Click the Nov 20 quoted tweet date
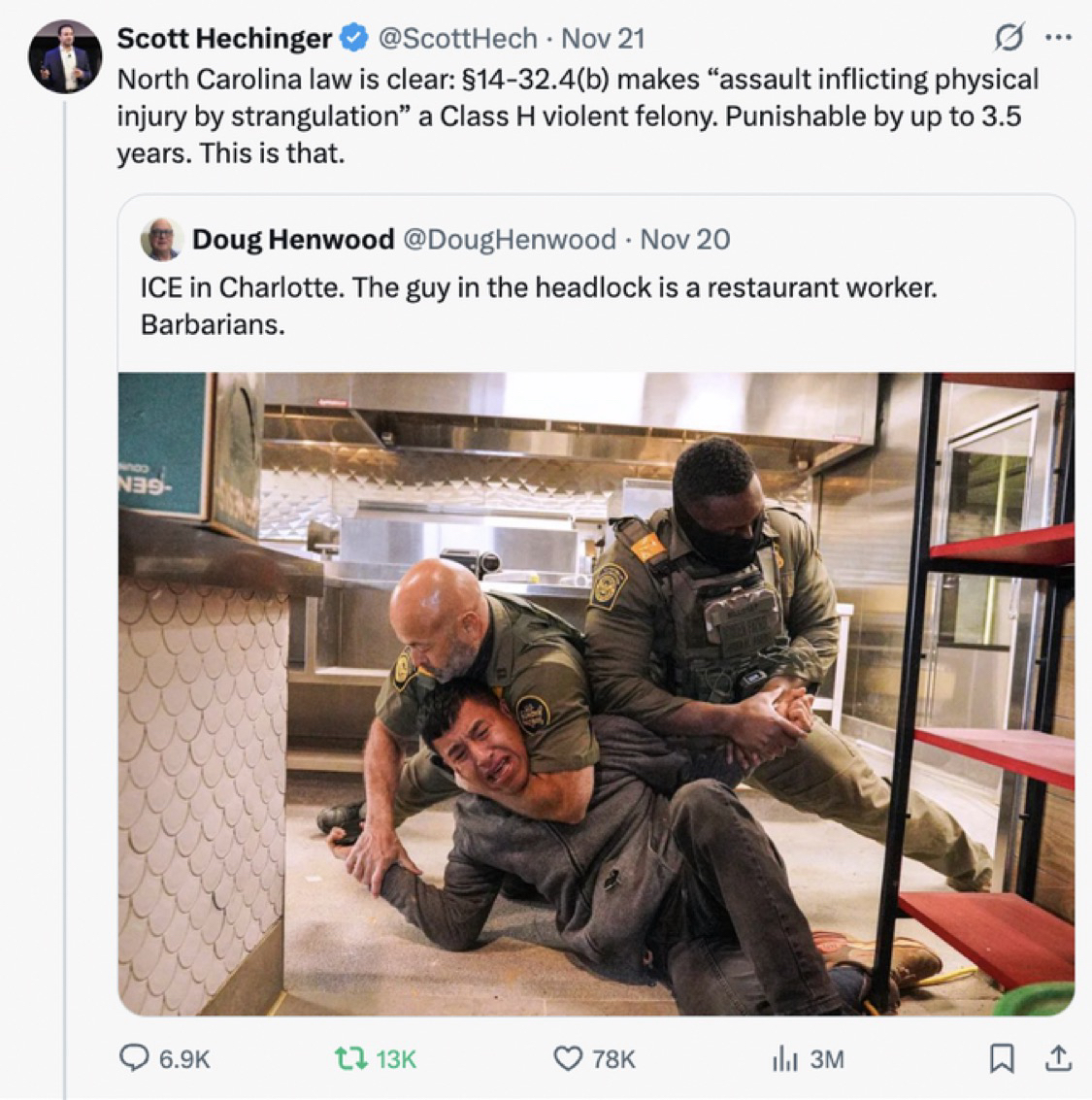Screen dimensions: 1092x1100 (x=685, y=239)
